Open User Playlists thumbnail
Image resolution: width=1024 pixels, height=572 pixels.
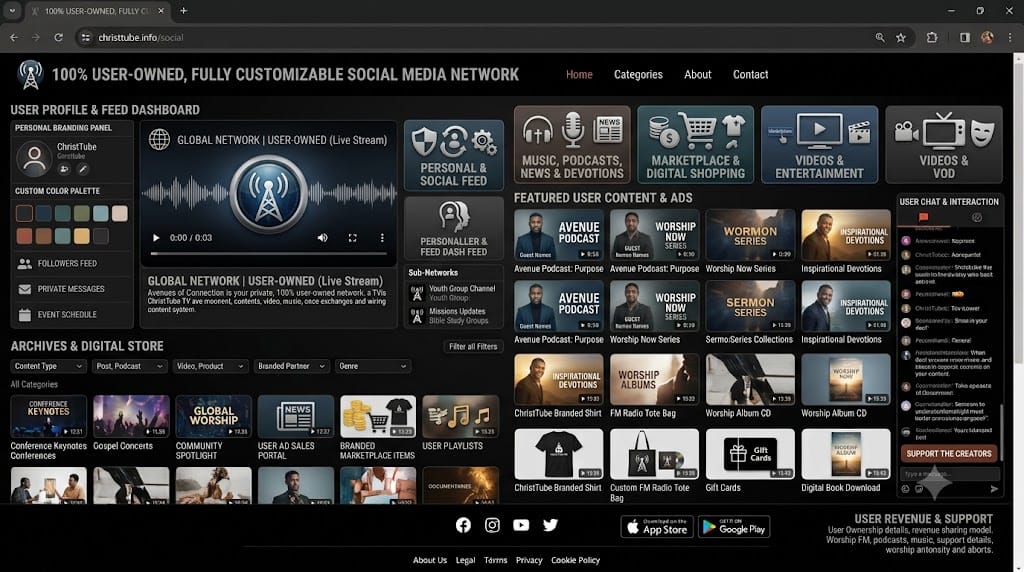click(460, 417)
